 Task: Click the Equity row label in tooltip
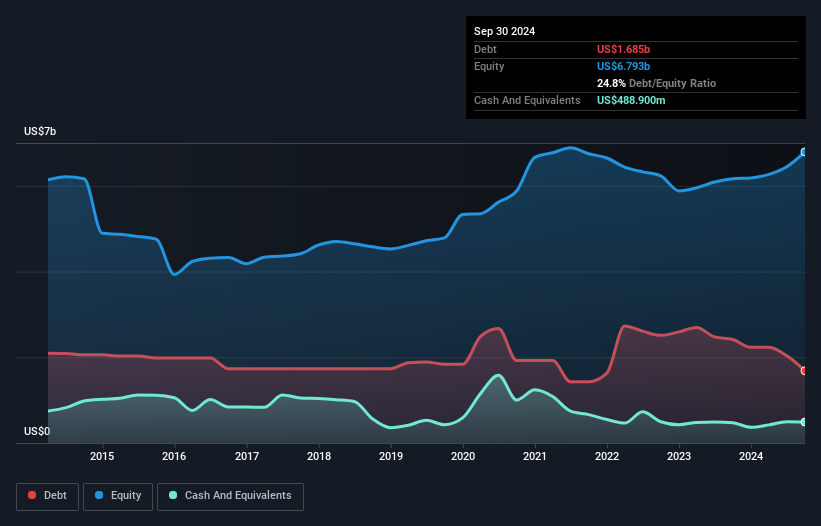(x=489, y=66)
